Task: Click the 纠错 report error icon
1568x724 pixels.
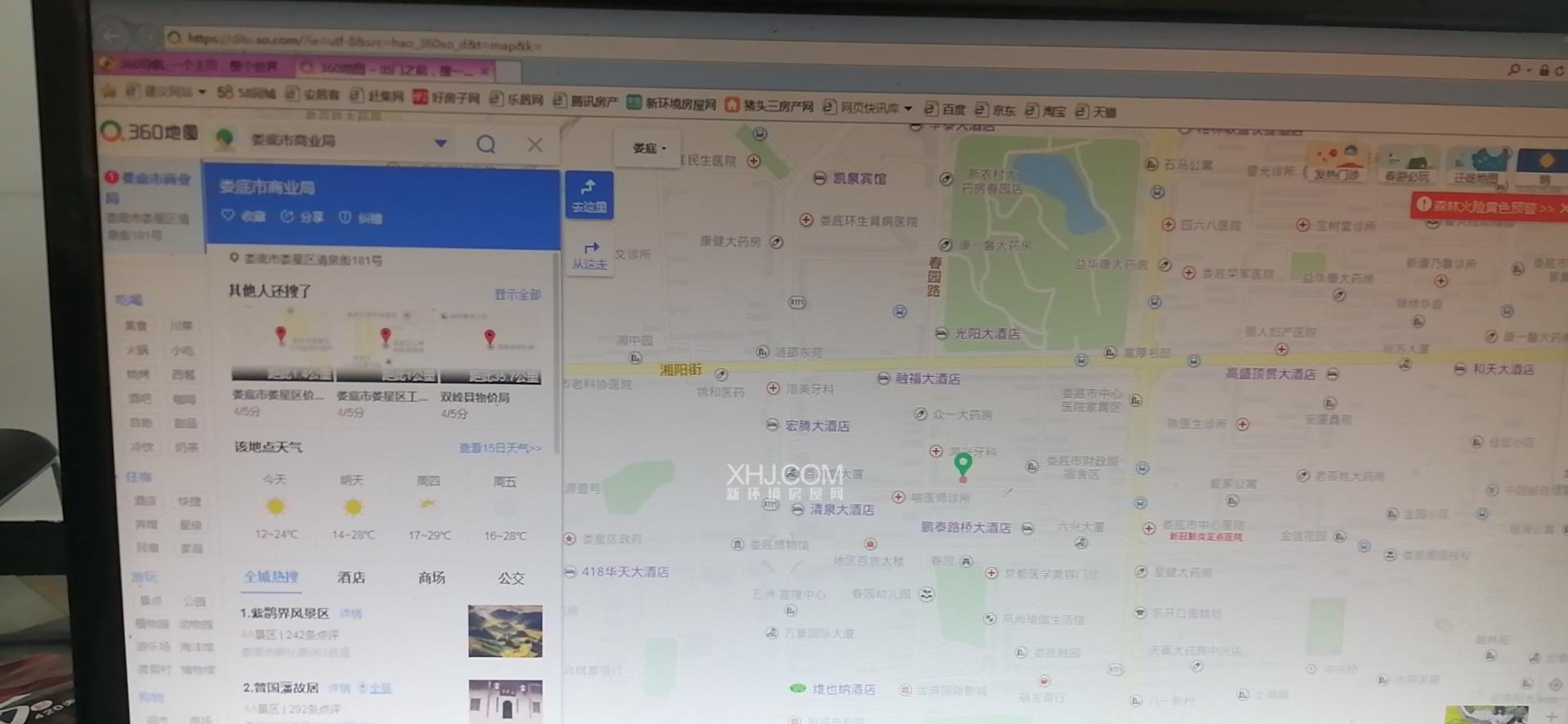Action: (345, 217)
